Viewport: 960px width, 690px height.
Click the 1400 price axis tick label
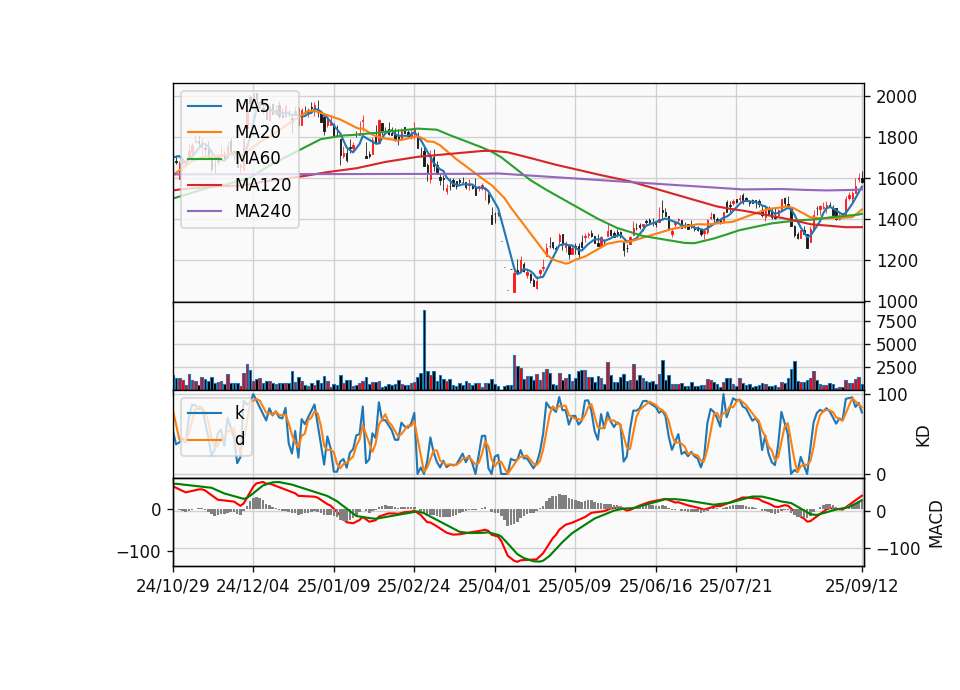896,220
